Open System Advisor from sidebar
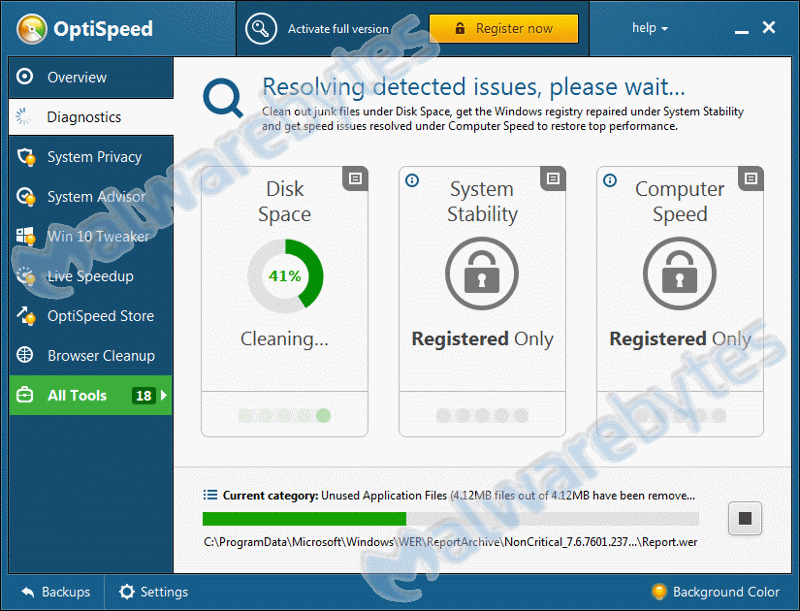 (x=91, y=196)
